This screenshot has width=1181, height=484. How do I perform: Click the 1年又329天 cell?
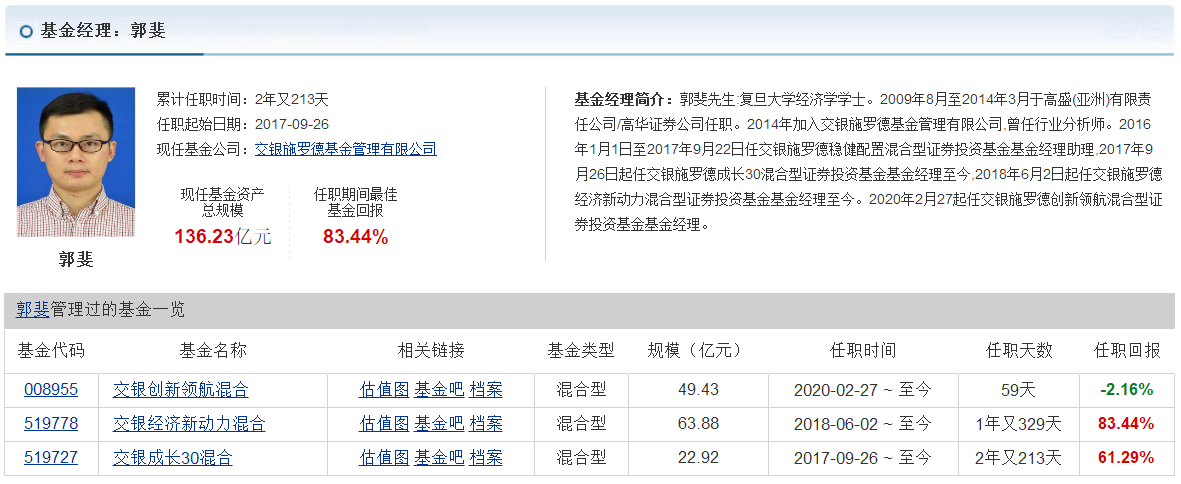coord(1019,424)
